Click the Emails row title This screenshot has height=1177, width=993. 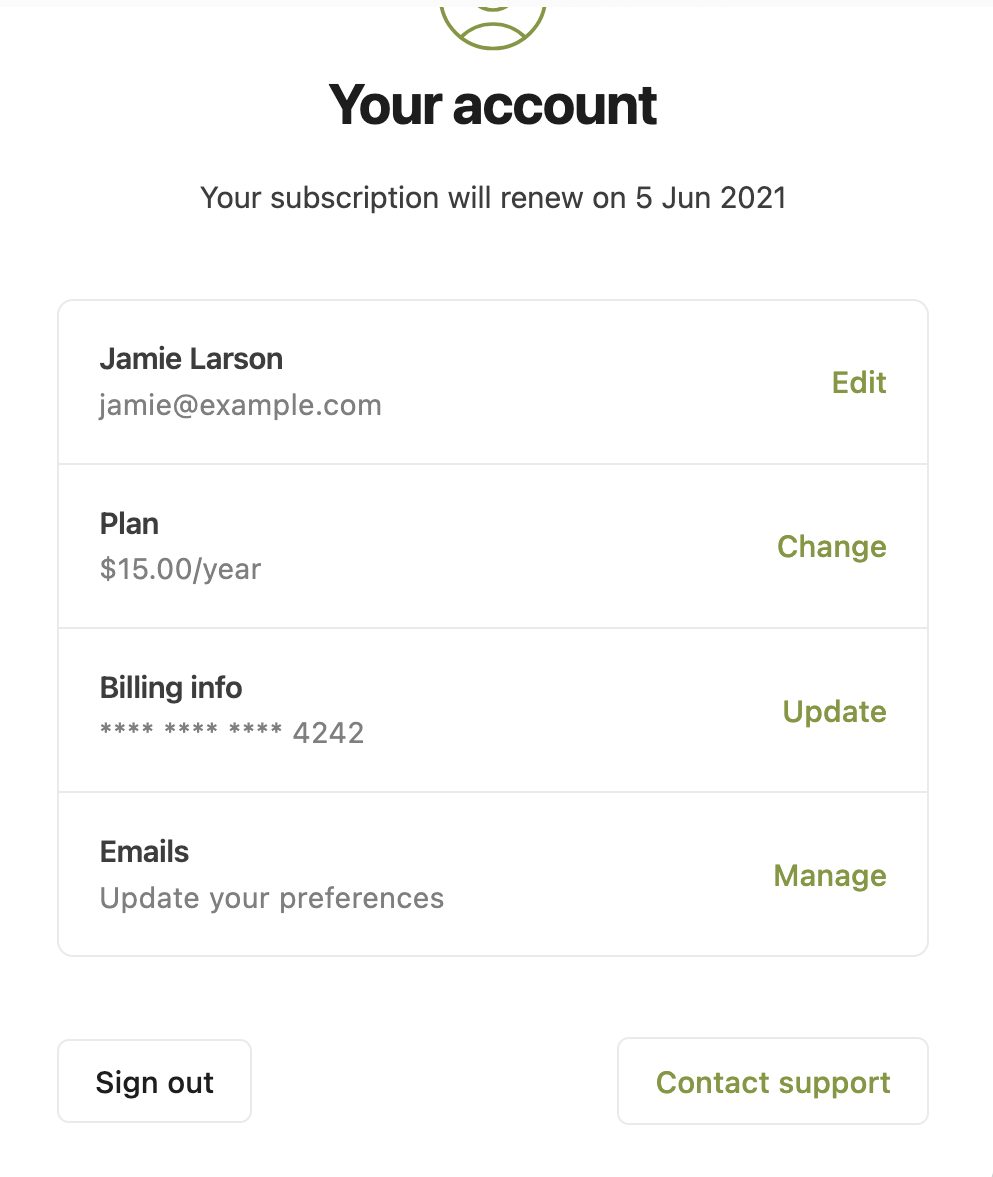(144, 852)
